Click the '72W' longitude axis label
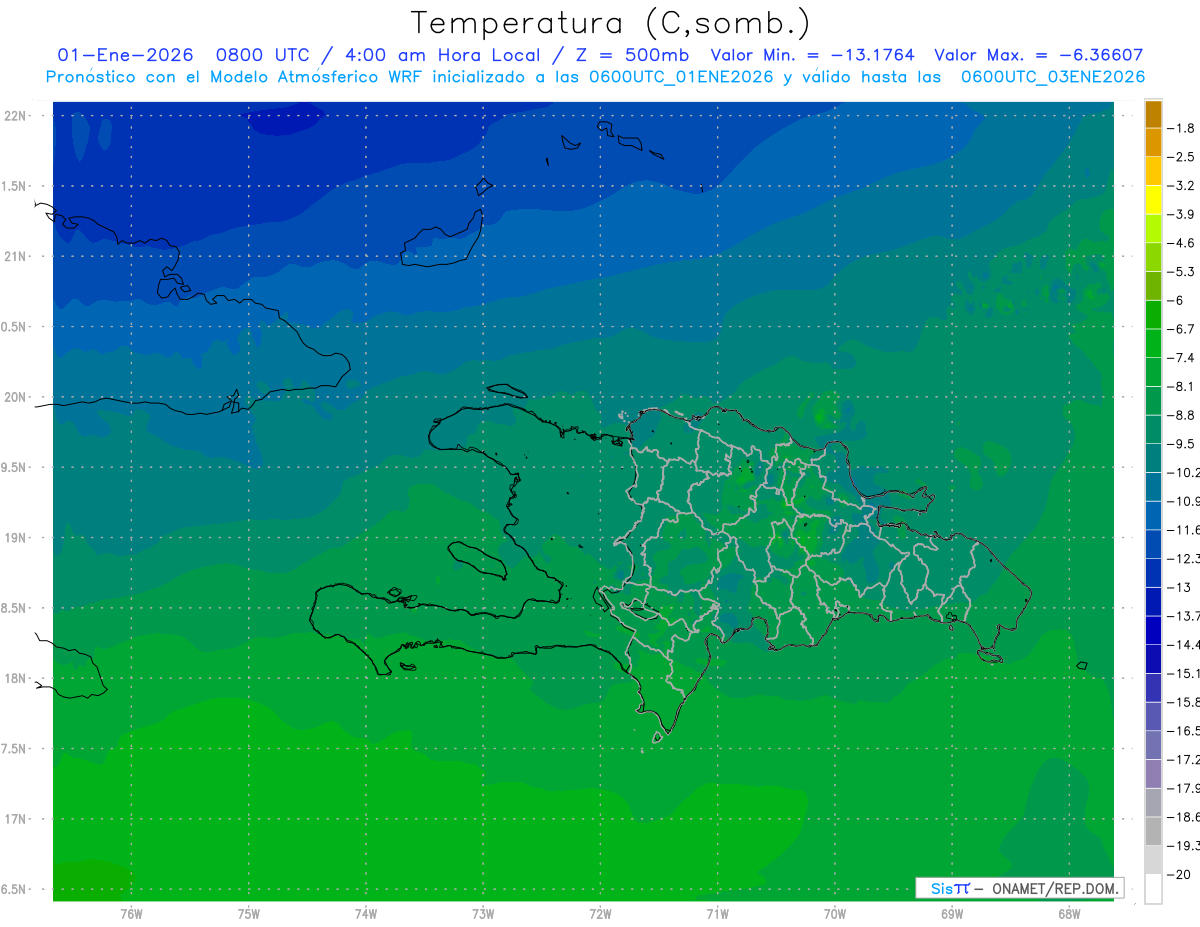The image size is (1200, 927). click(x=601, y=914)
